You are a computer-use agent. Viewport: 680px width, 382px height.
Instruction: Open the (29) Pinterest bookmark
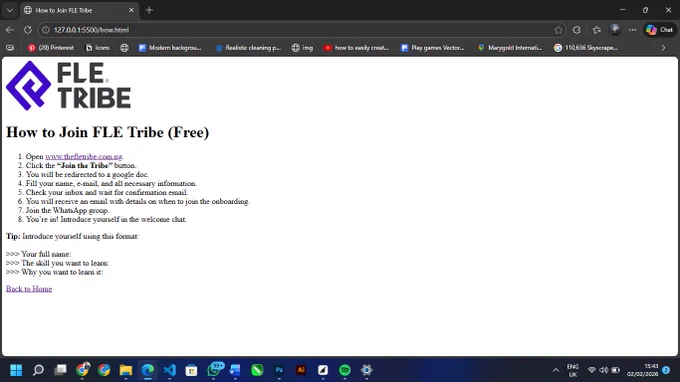click(51, 48)
